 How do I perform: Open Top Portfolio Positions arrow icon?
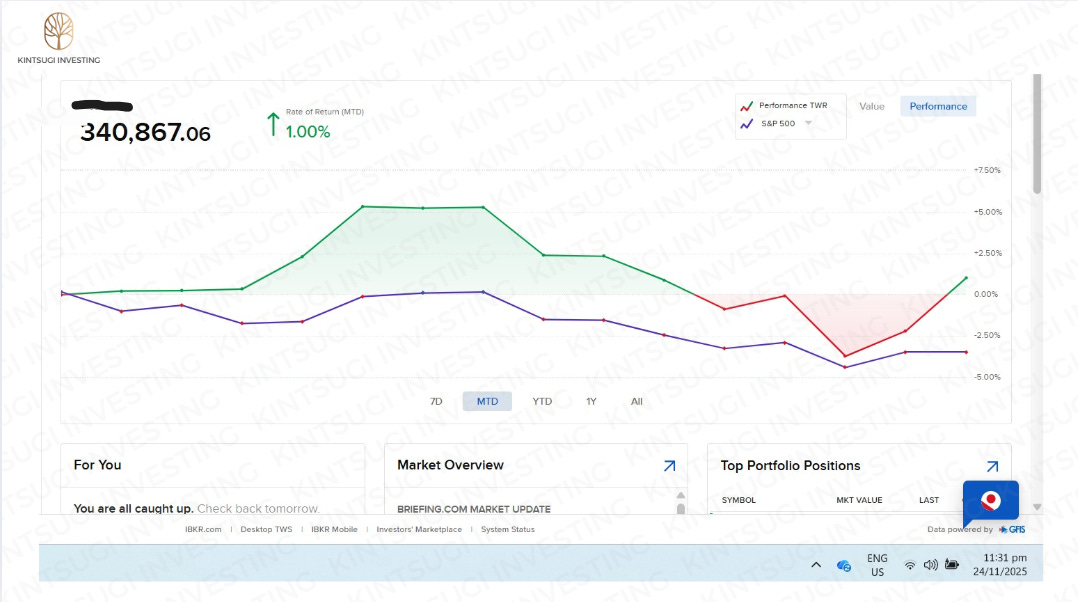992,467
